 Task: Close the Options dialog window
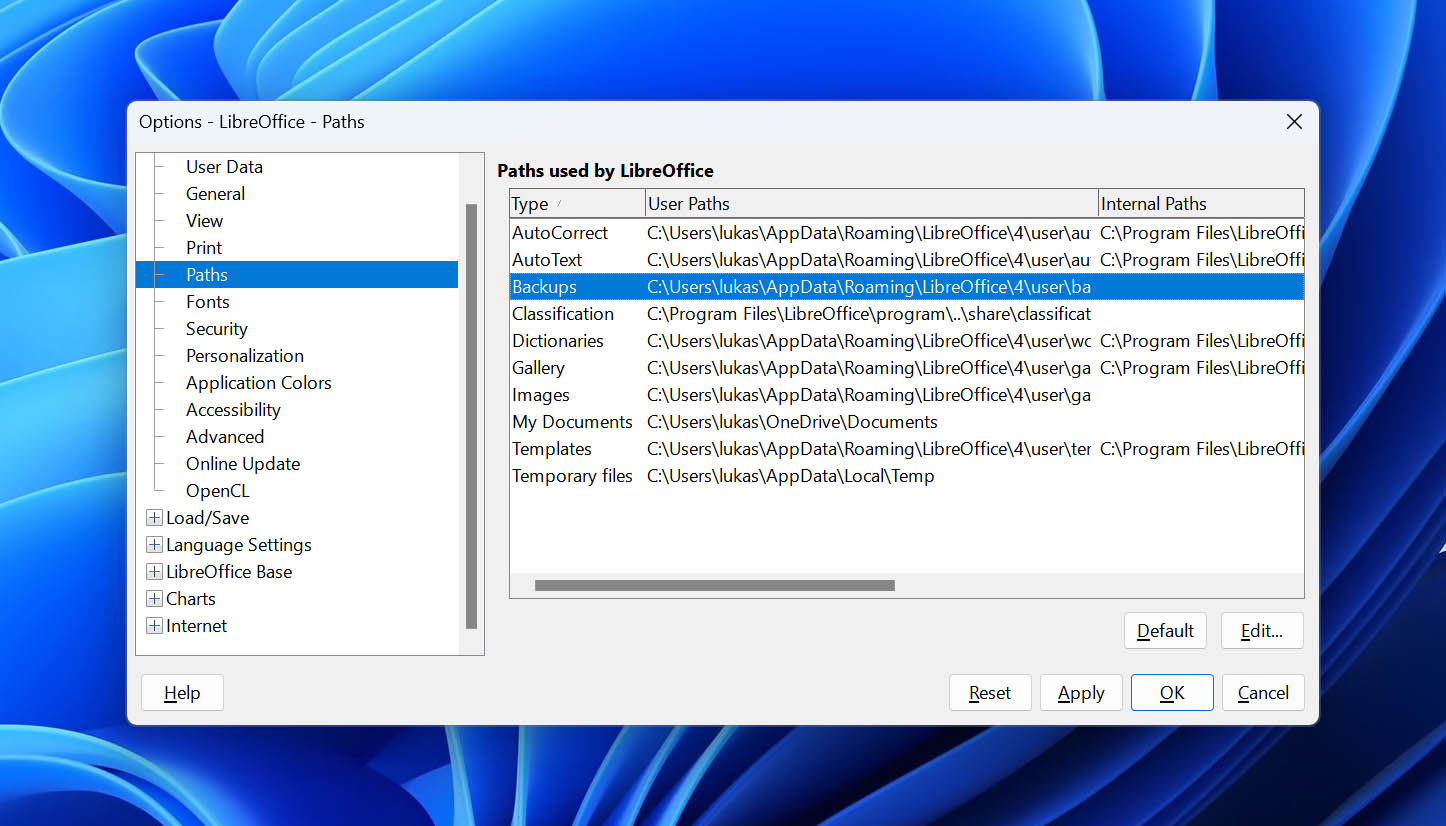pos(1294,122)
